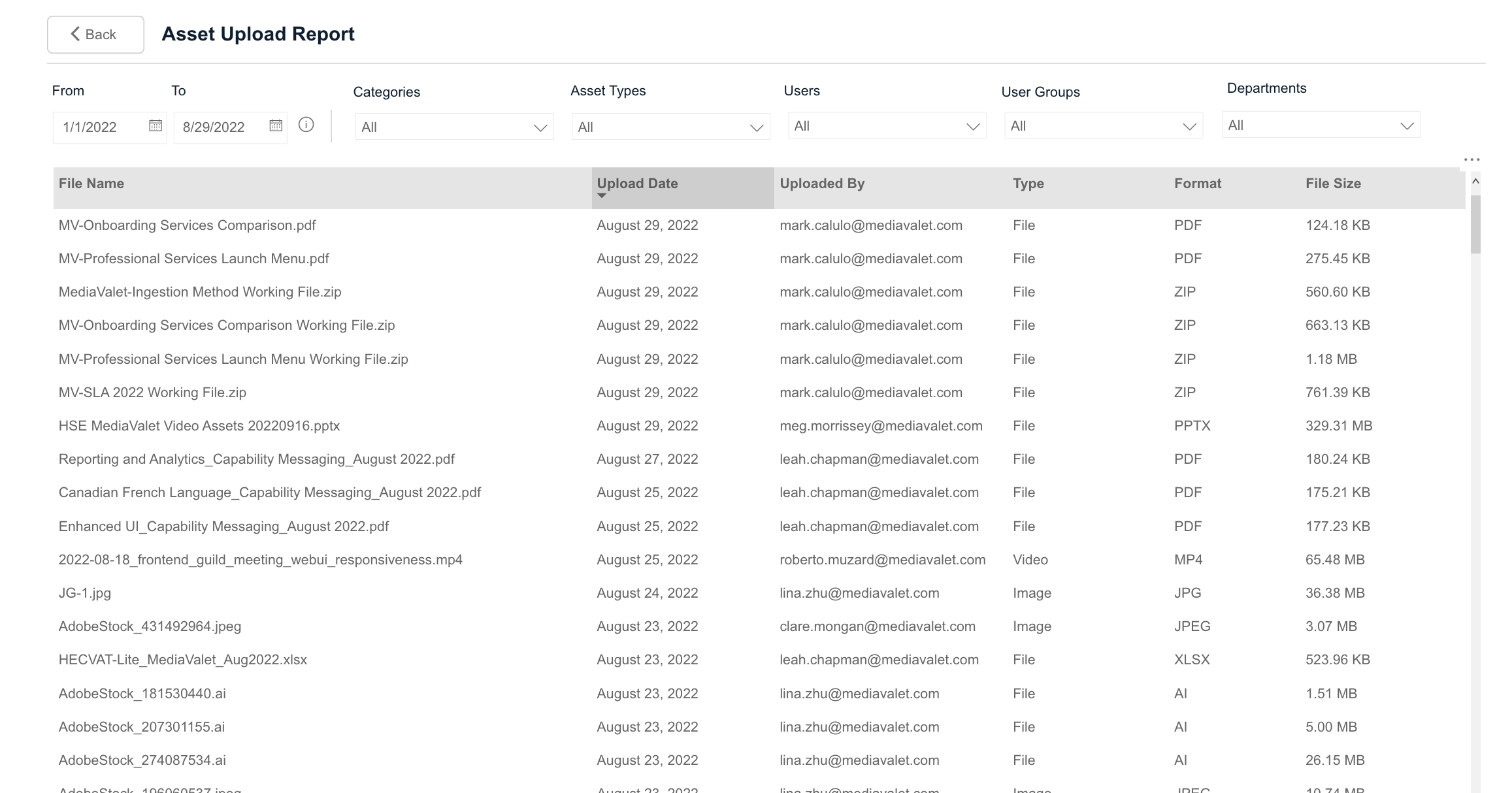
Task: Click the 26.15 MB file size cell
Action: click(1335, 760)
